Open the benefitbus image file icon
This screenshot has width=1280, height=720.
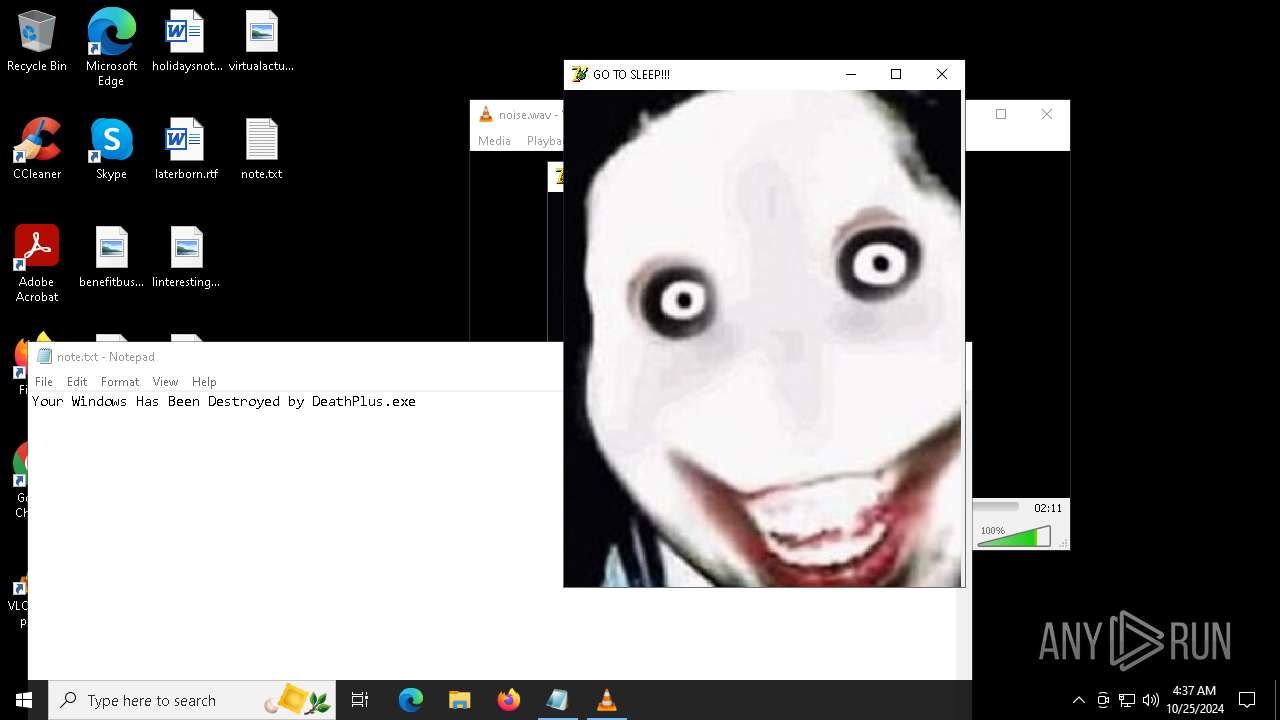(x=111, y=257)
